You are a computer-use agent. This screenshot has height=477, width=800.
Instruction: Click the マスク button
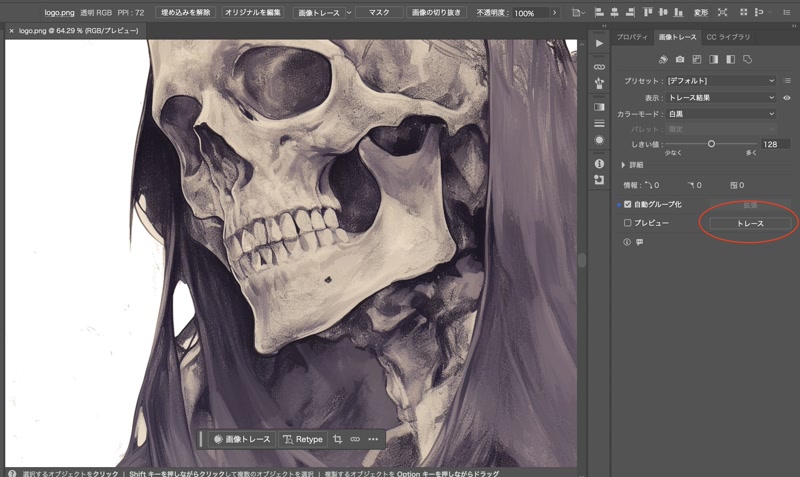click(379, 12)
